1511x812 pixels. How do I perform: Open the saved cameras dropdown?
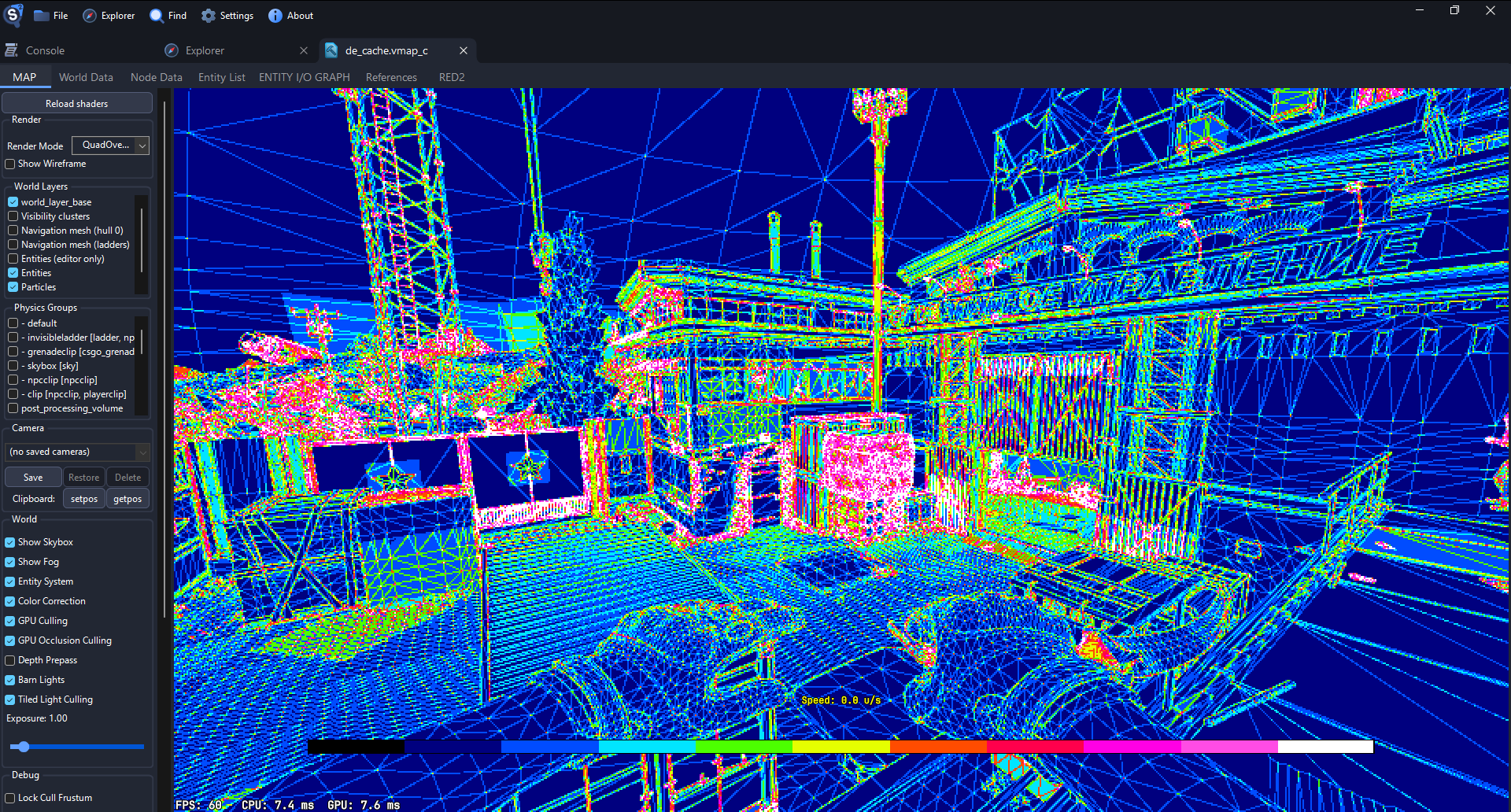click(77, 452)
